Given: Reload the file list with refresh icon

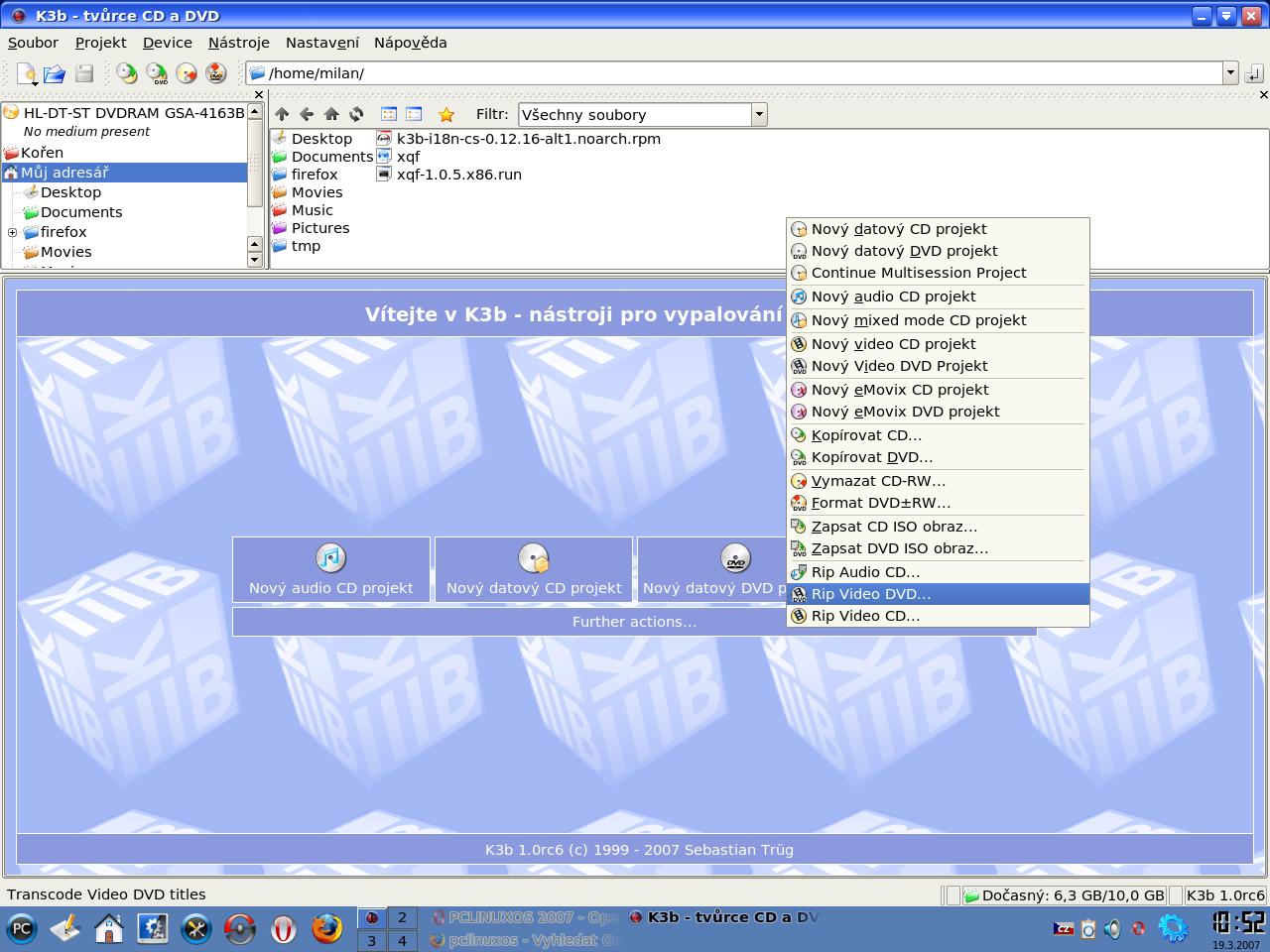Looking at the screenshot, I should pyautogui.click(x=356, y=114).
